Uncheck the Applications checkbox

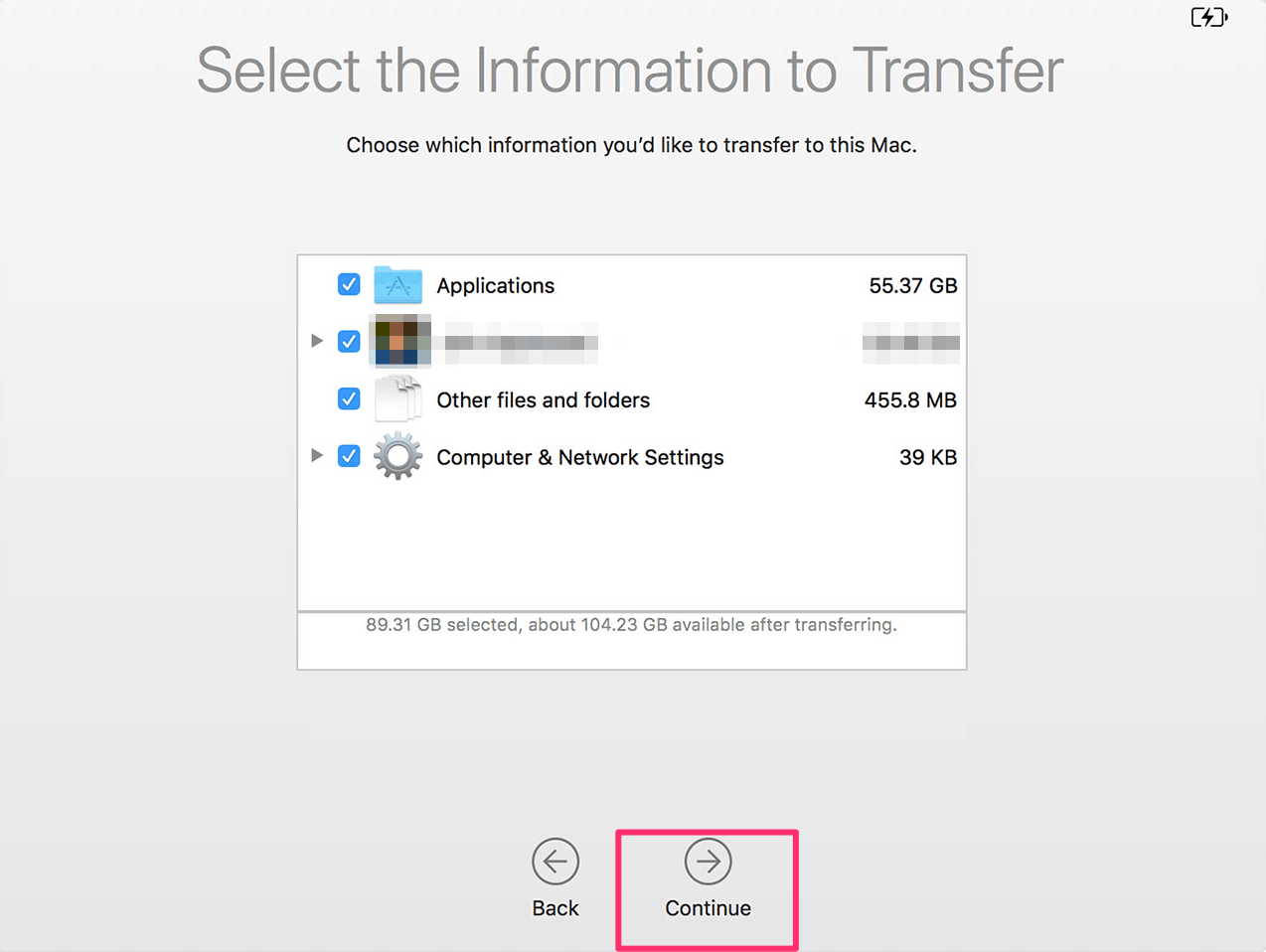(349, 284)
